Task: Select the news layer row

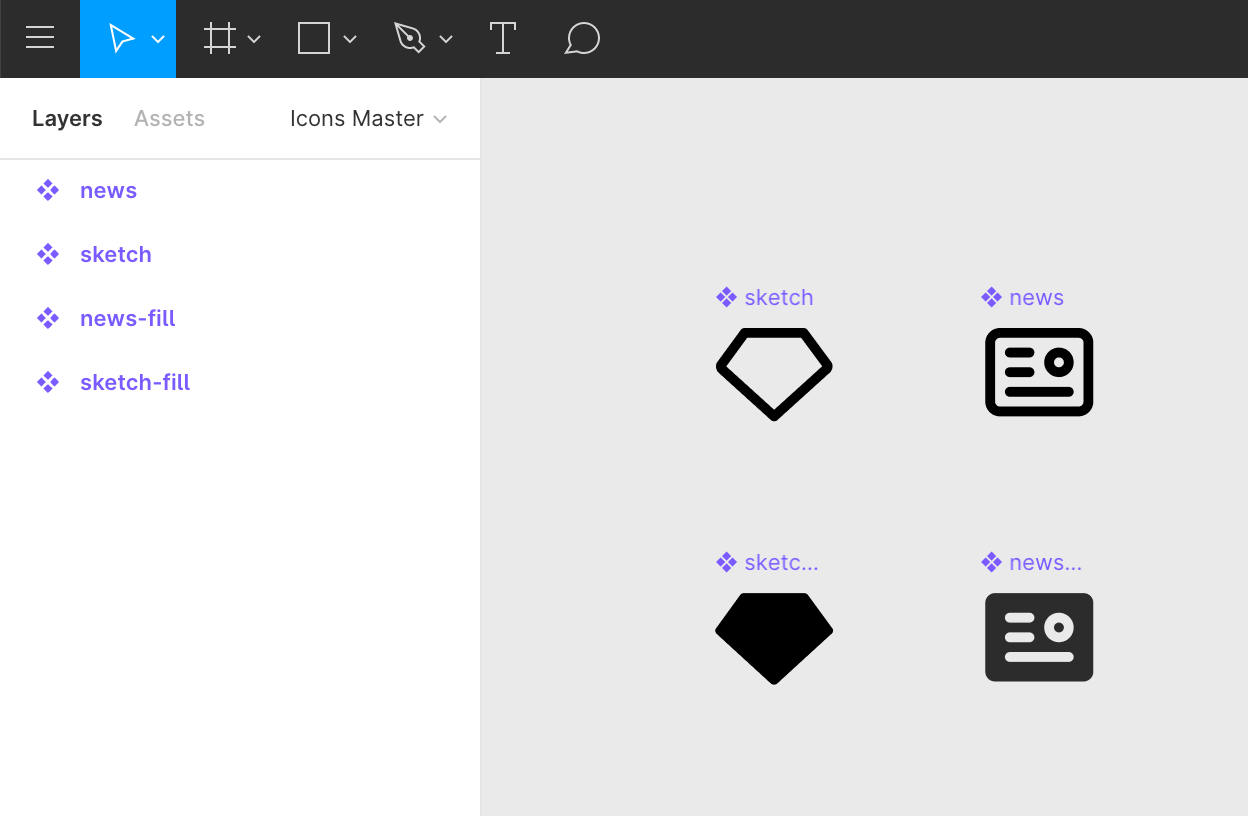Action: click(x=240, y=190)
